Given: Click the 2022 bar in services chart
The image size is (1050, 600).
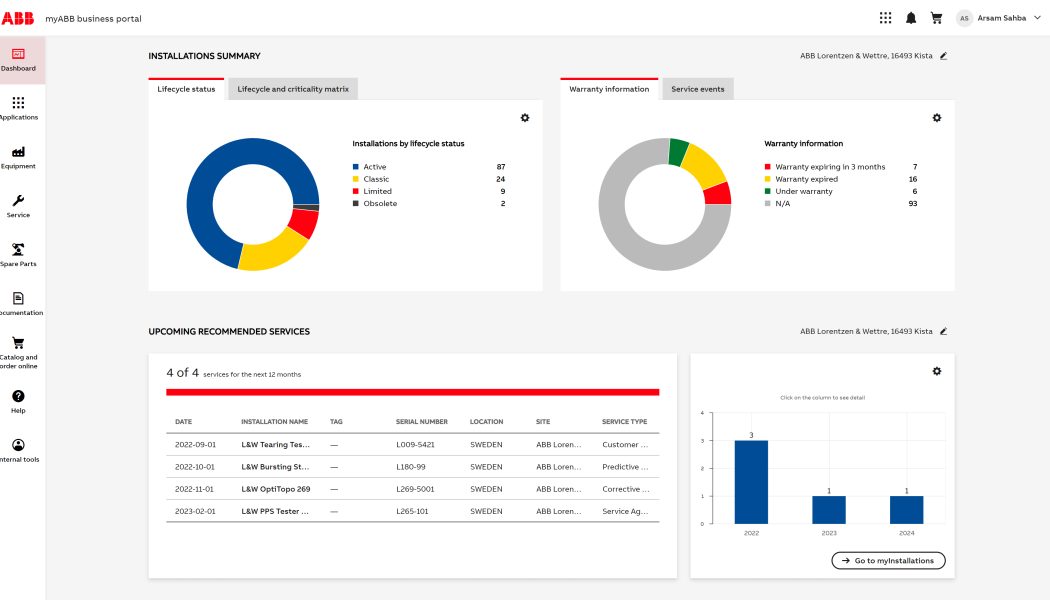Looking at the screenshot, I should pos(751,482).
